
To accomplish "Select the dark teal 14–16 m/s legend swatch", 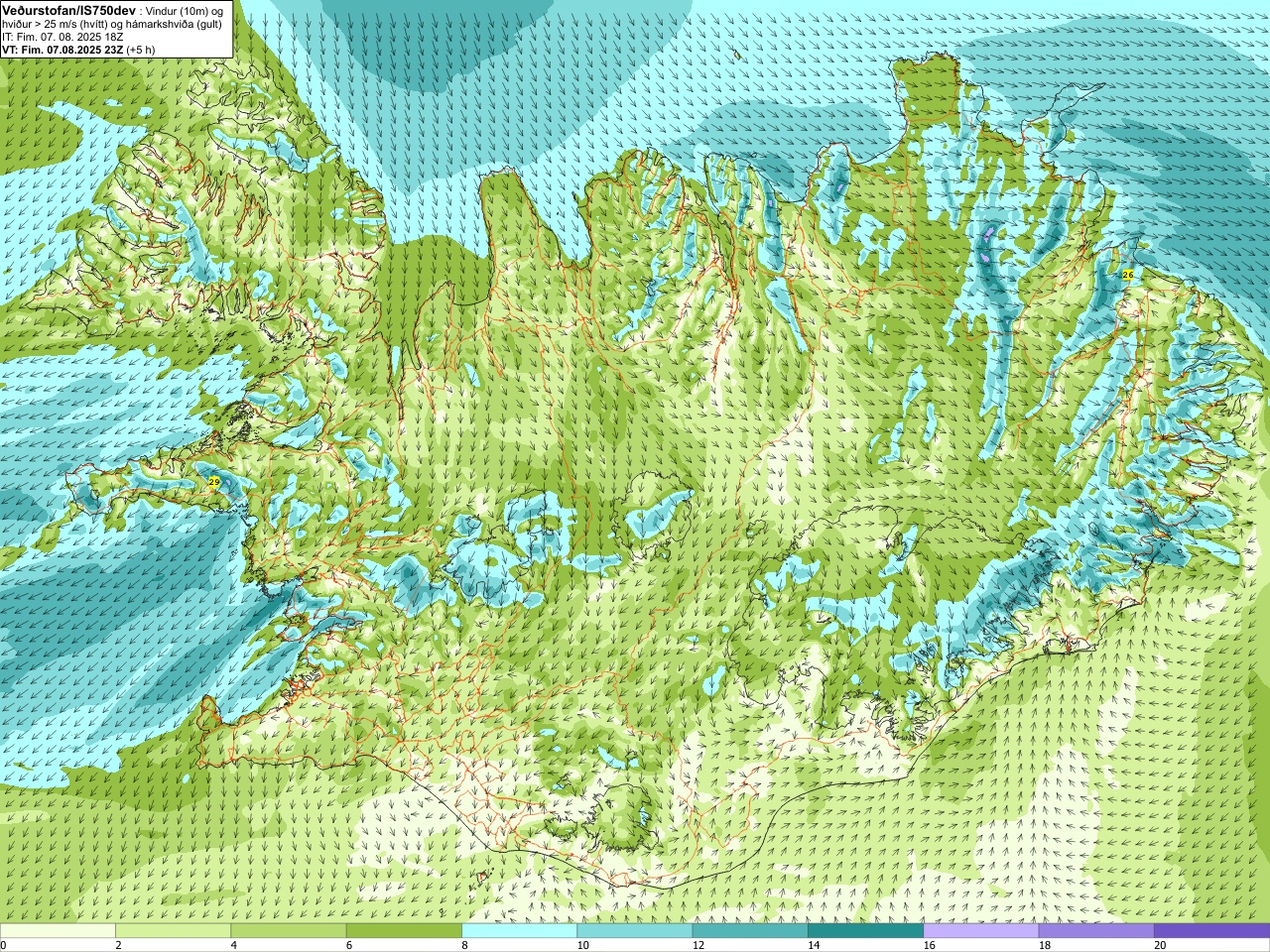I will (x=865, y=931).
